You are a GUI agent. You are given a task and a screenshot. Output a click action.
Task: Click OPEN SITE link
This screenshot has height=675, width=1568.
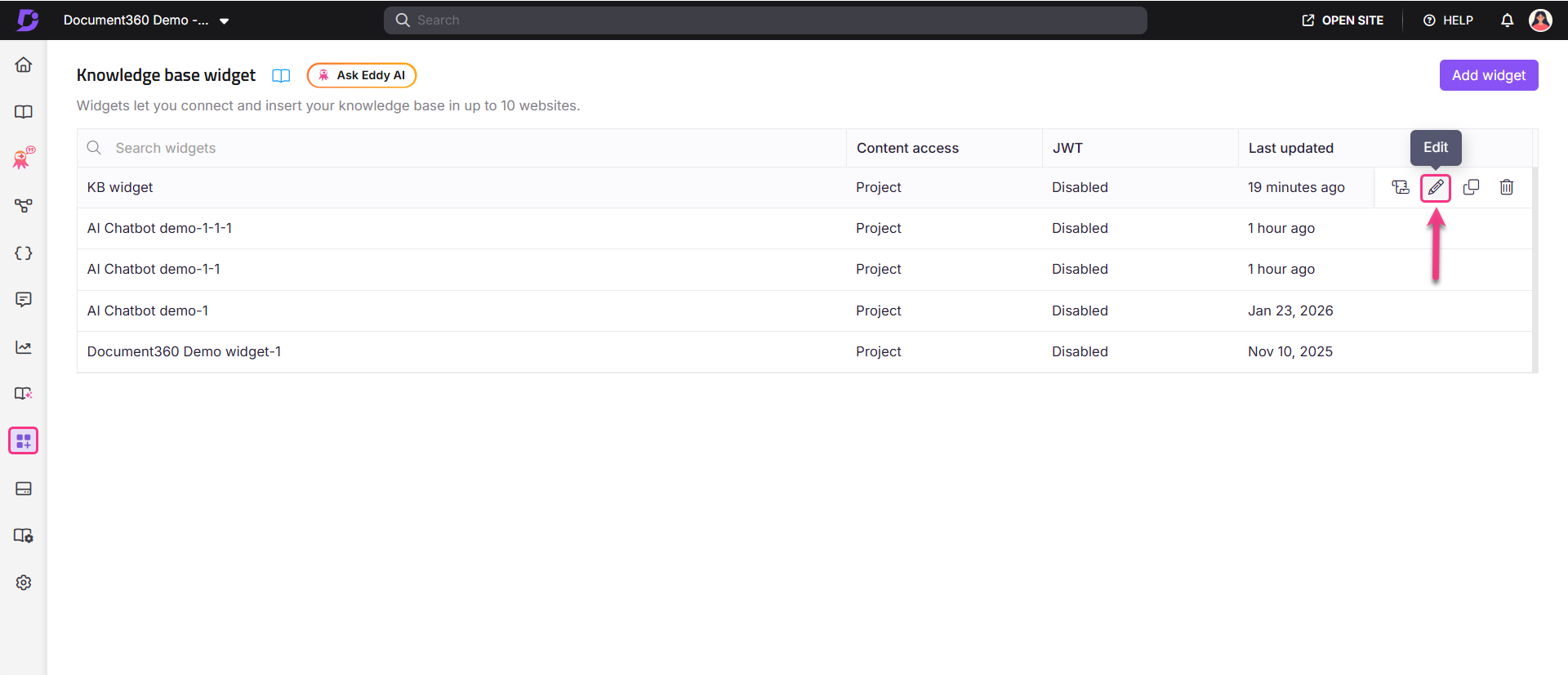click(x=1343, y=20)
